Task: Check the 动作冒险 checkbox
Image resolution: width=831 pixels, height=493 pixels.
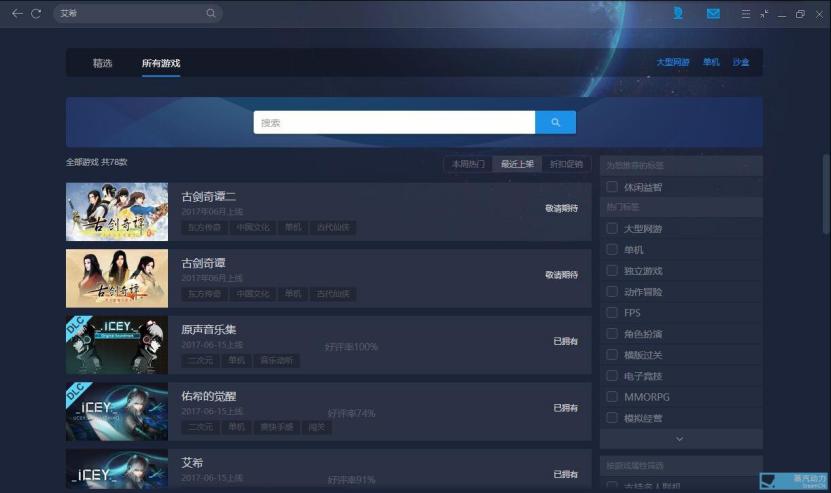Action: tap(612, 292)
